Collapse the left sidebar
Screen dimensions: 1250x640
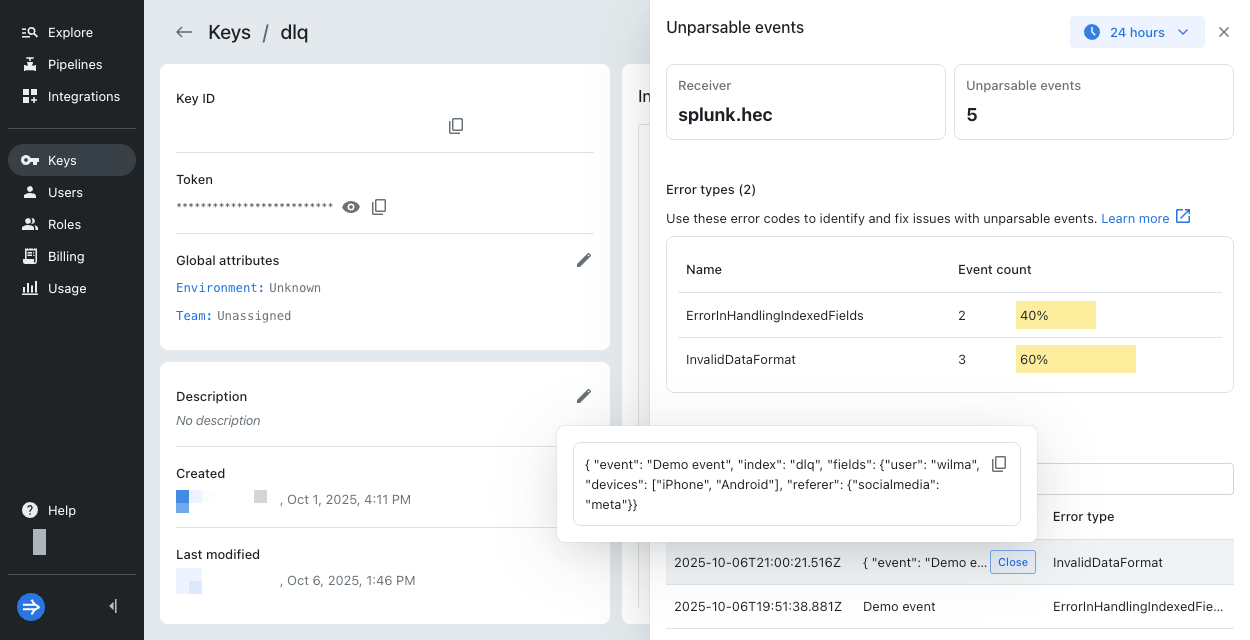[112, 606]
